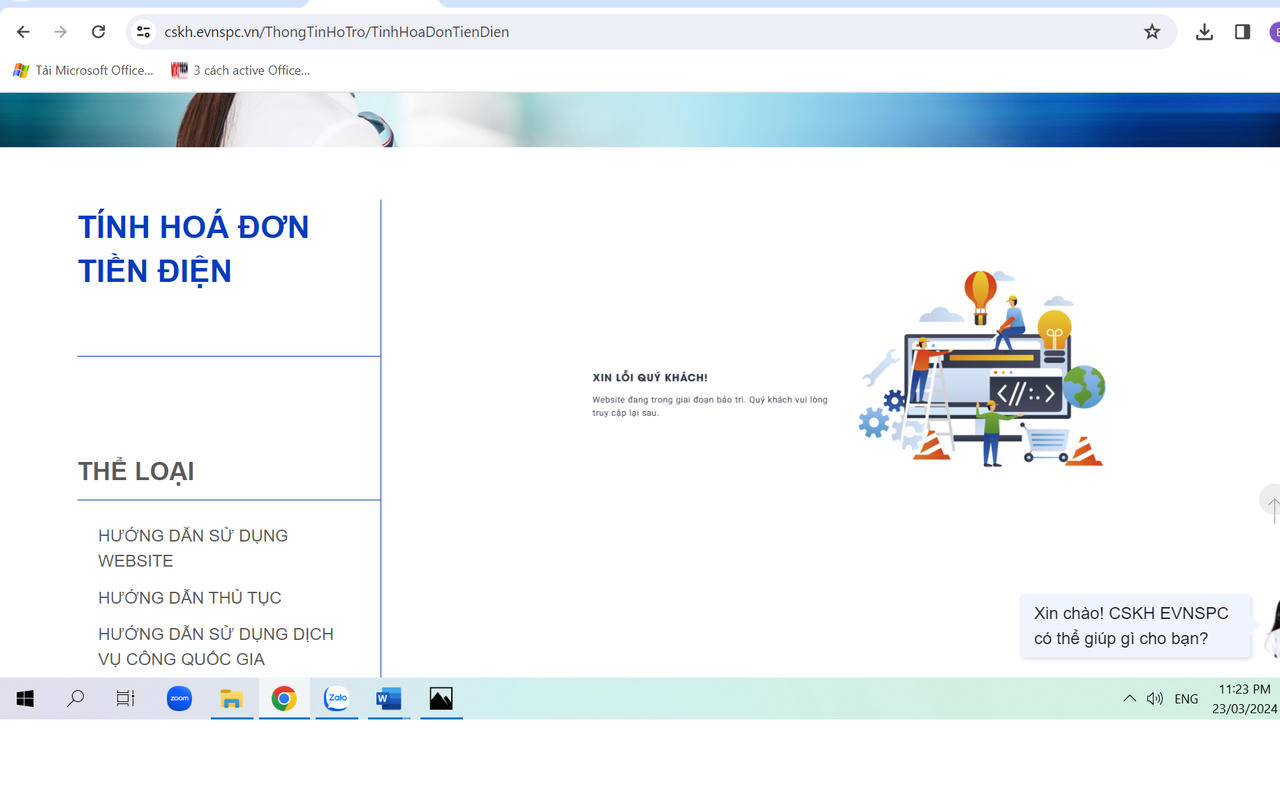Click the scroll-to-top arrow button
This screenshot has width=1280, height=806.
[x=1272, y=503]
